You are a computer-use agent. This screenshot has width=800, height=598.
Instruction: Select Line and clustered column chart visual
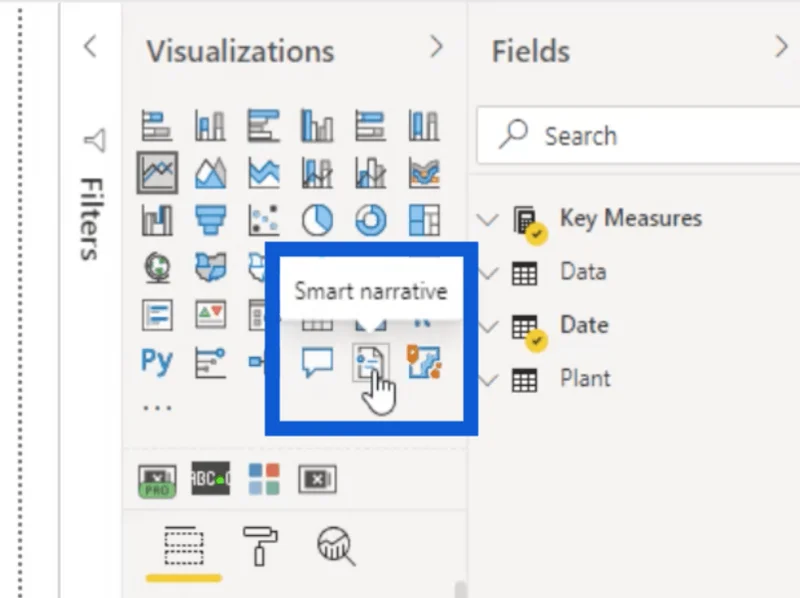[370, 173]
